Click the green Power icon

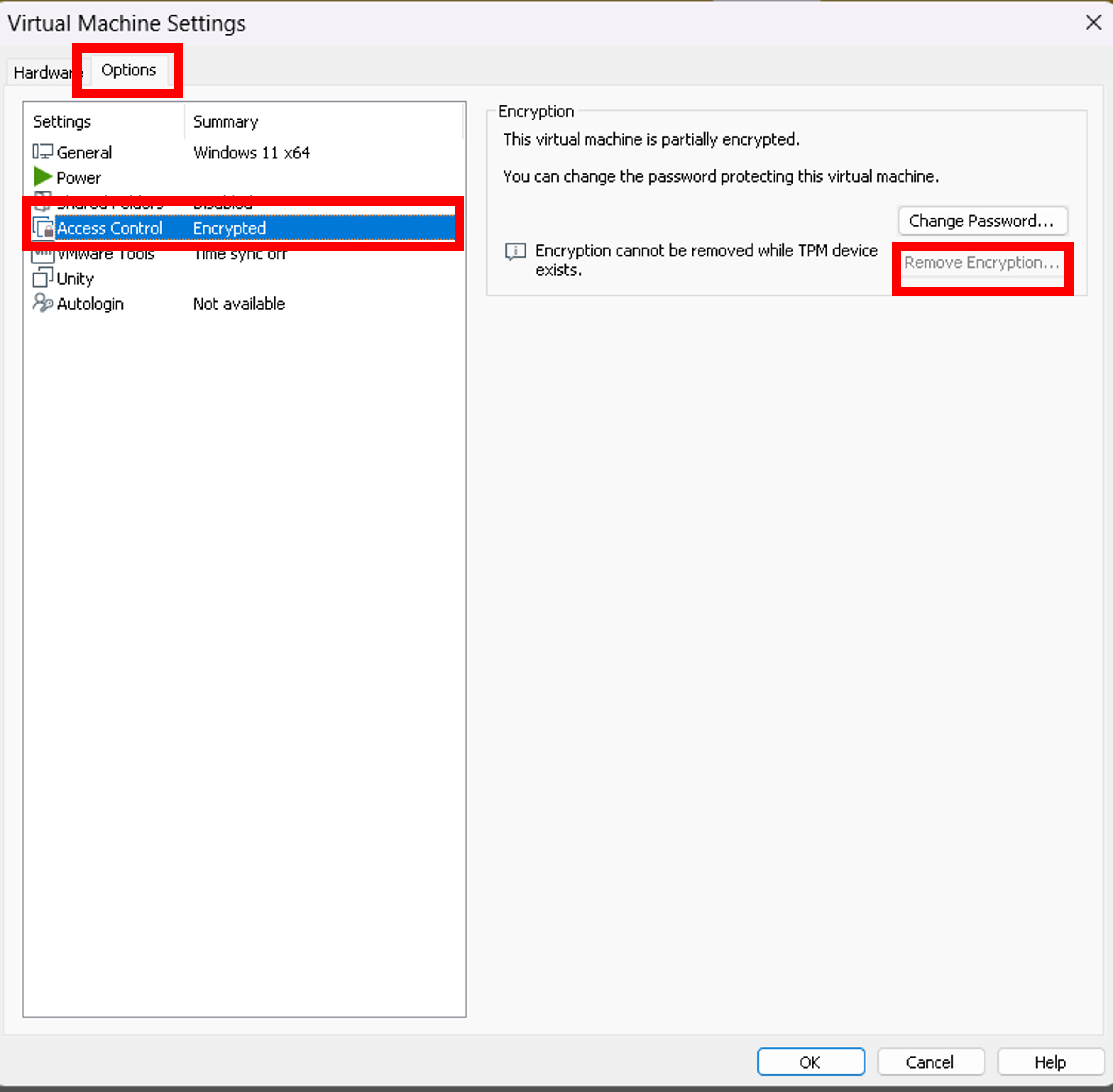click(42, 177)
